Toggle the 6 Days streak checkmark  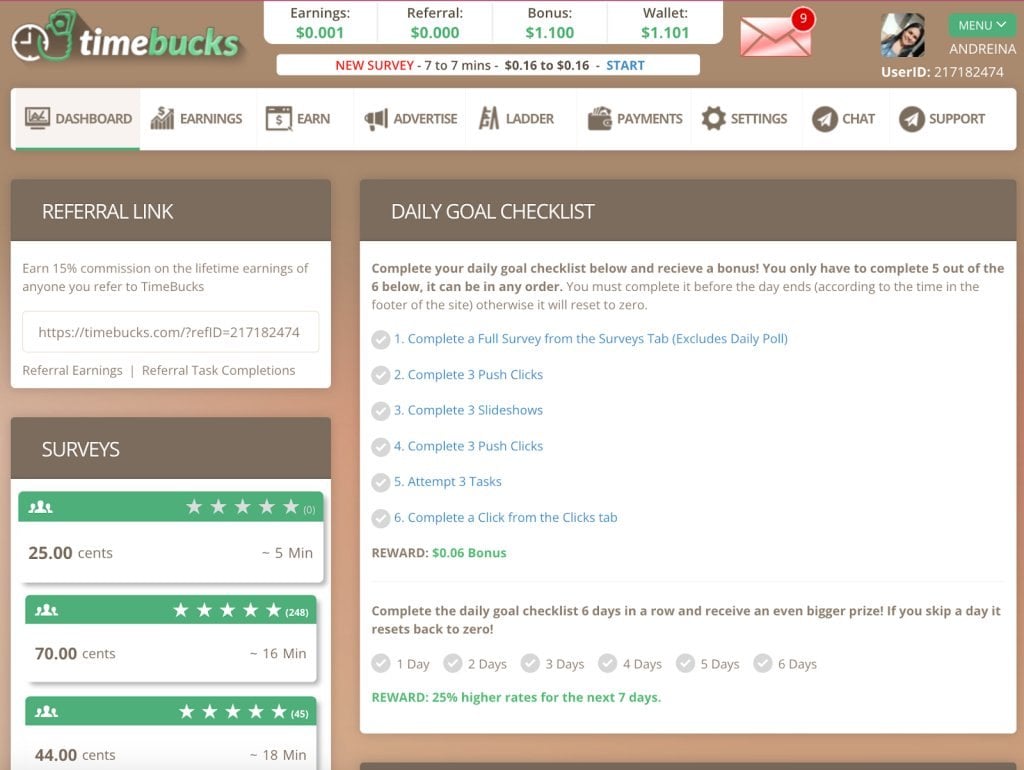[762, 663]
